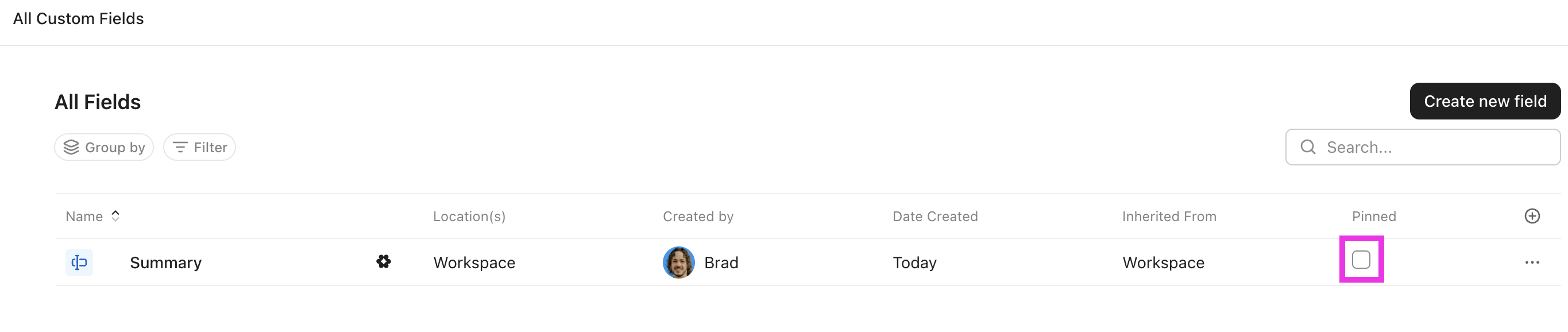Viewport: 1568px width, 332px height.
Task: Click the Pinned column header
Action: pyautogui.click(x=1374, y=215)
